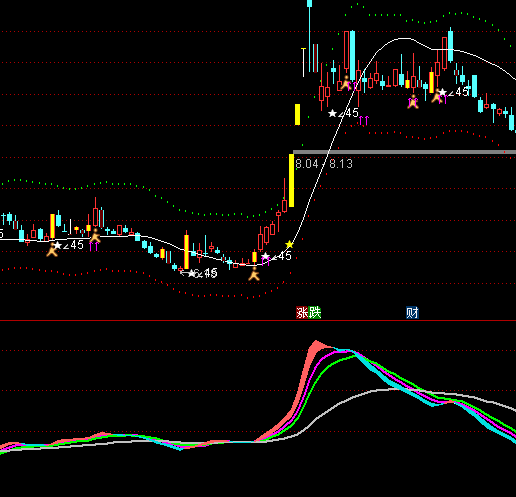The height and width of the screenshot is (497, 516).
Task: Click the rightmost white star ∠45 marker
Action: point(442,92)
